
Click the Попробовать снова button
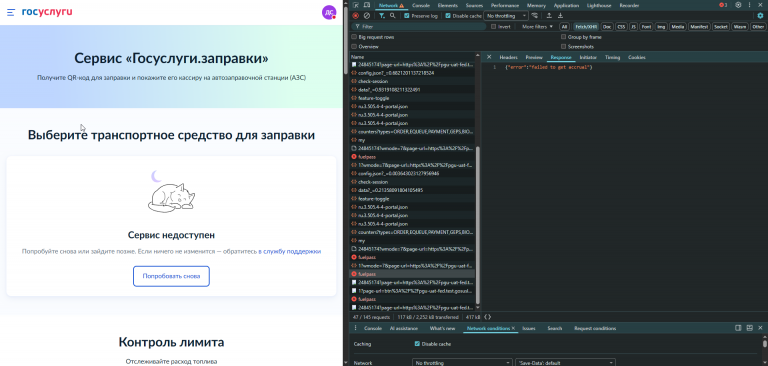coord(171,276)
